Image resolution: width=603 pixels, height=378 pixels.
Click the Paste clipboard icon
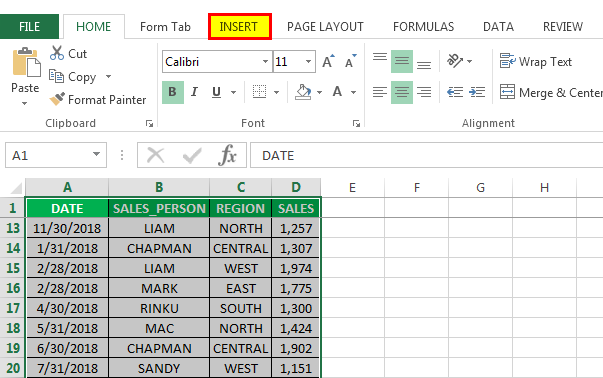coord(26,62)
